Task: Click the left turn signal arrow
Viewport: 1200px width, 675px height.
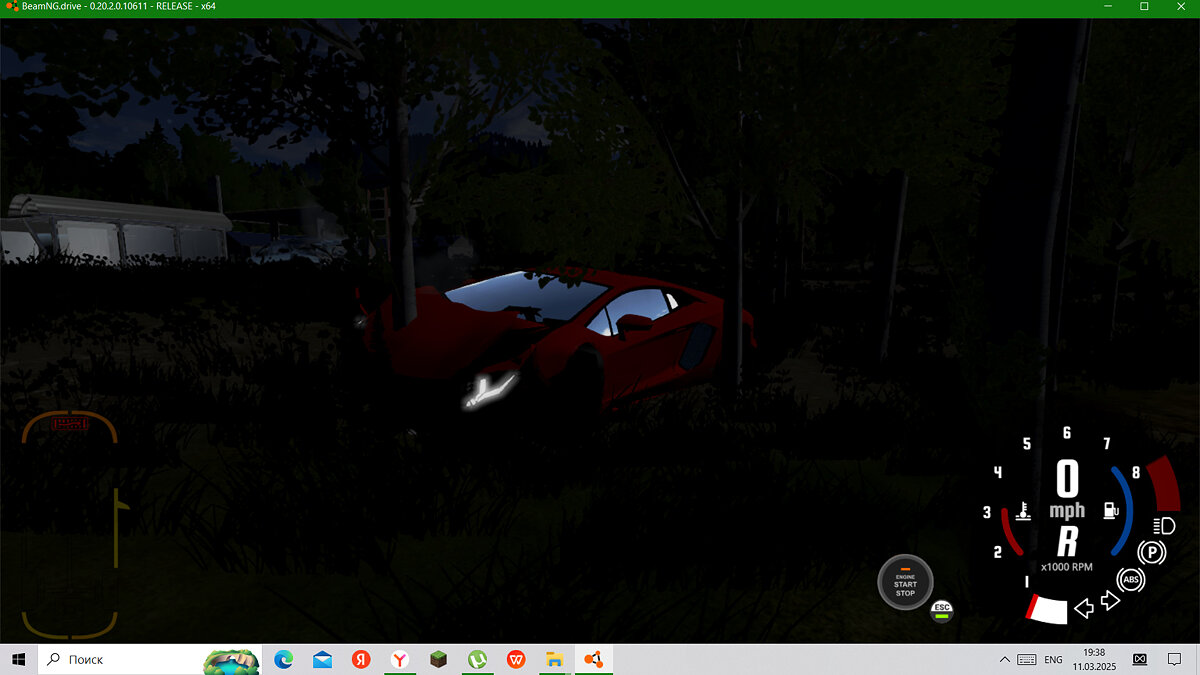Action: click(1083, 607)
